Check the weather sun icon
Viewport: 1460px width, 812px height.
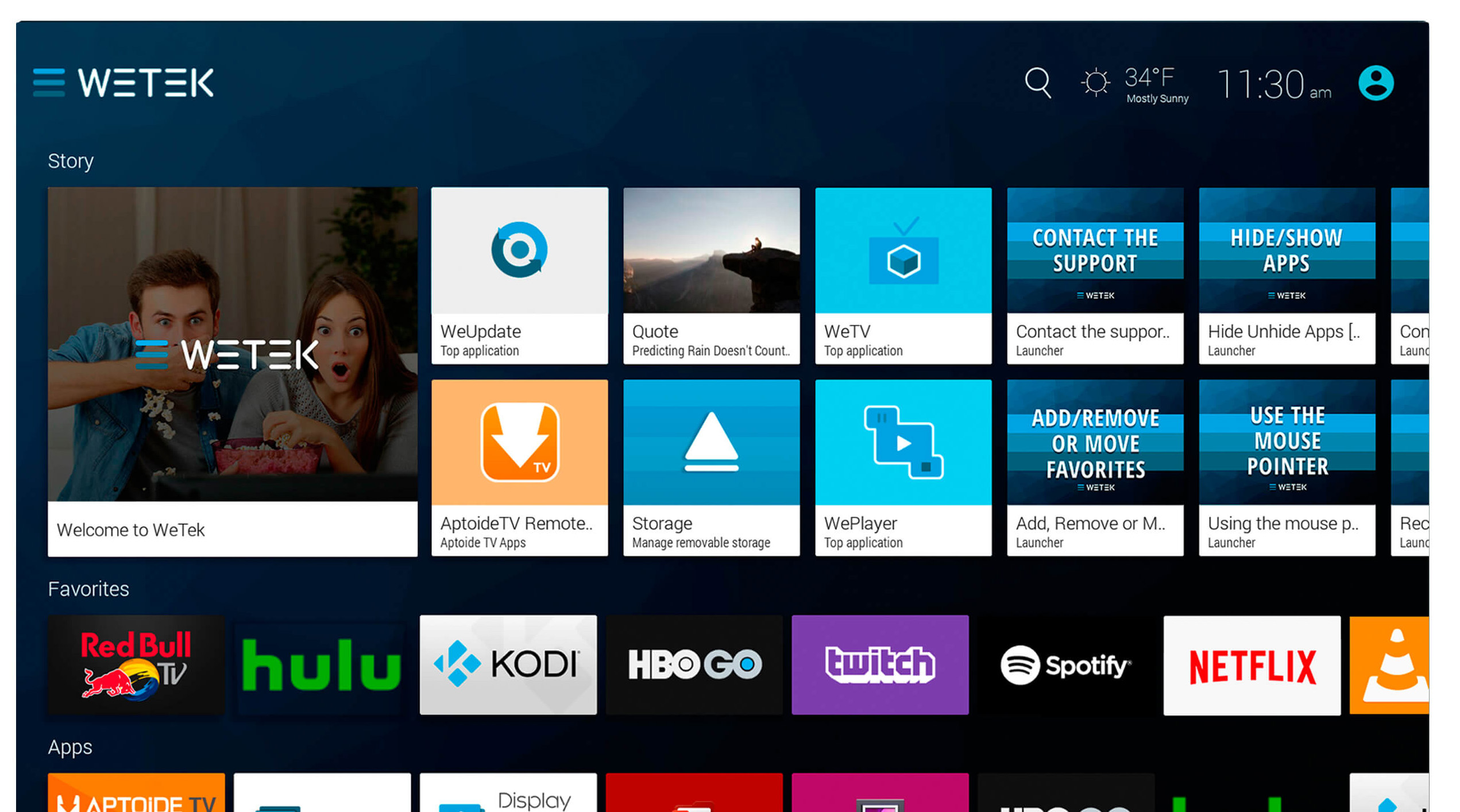[1095, 82]
